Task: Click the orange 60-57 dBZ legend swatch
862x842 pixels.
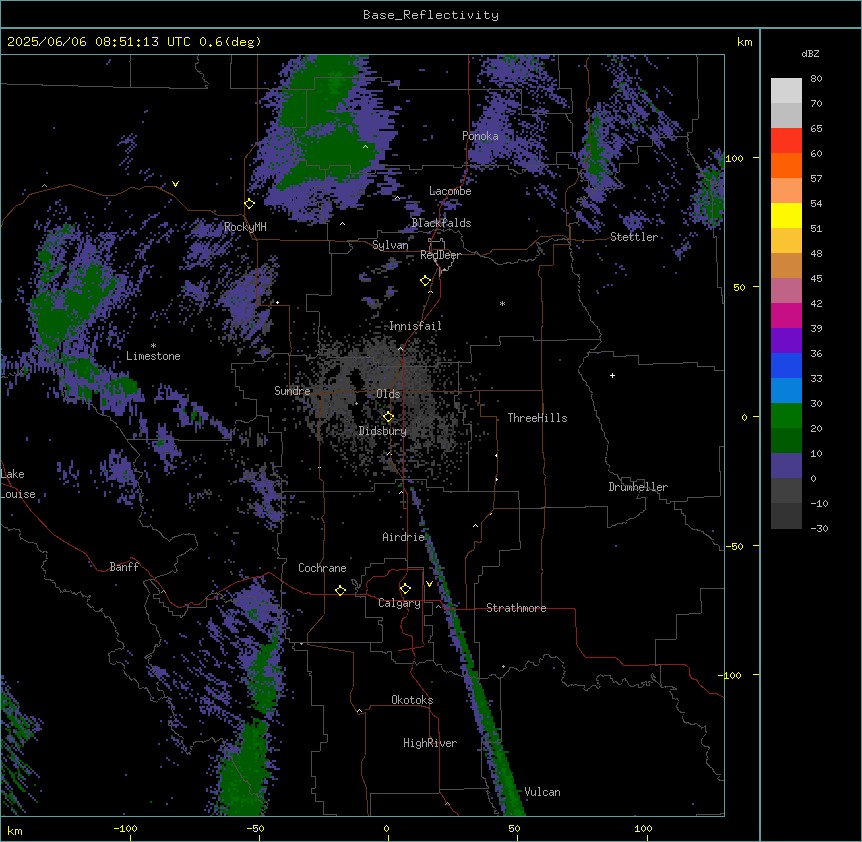Action: 786,165
